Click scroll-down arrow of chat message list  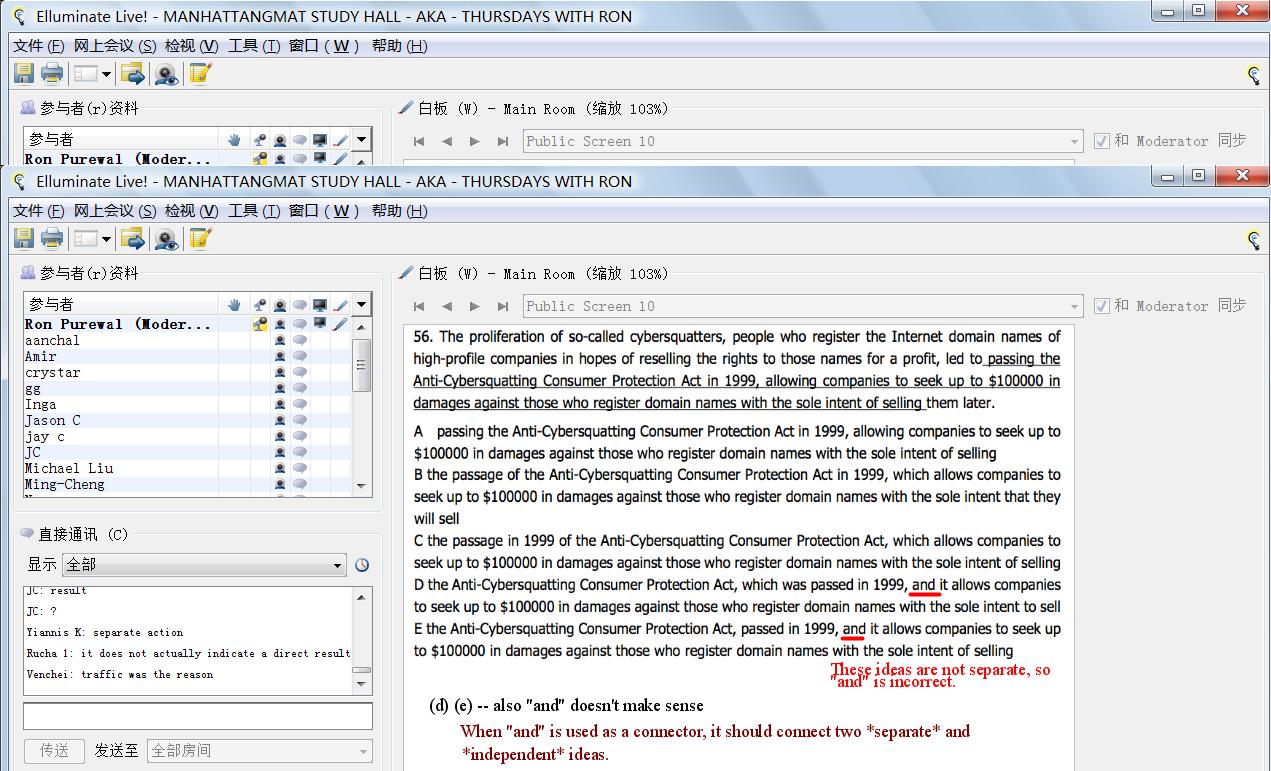(x=362, y=685)
